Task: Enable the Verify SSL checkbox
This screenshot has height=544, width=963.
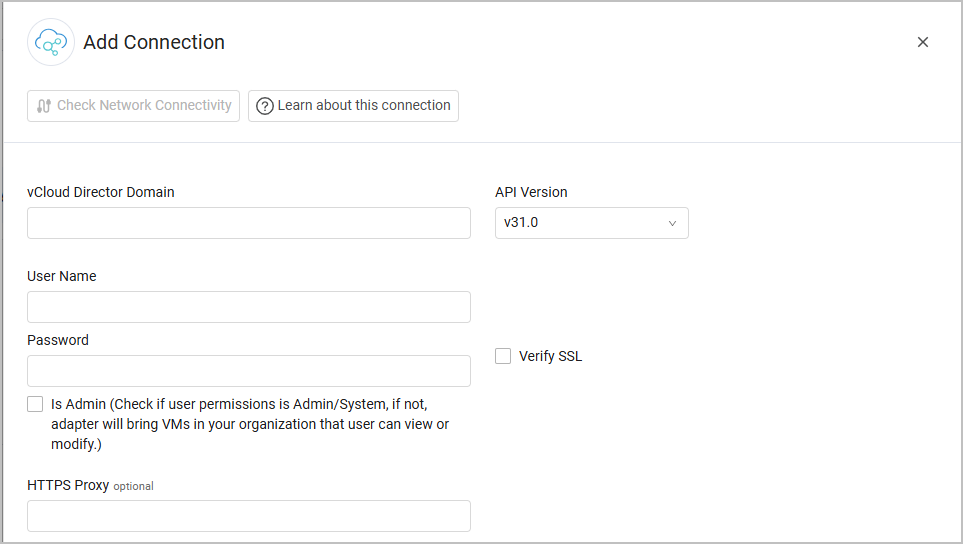Action: [x=503, y=356]
